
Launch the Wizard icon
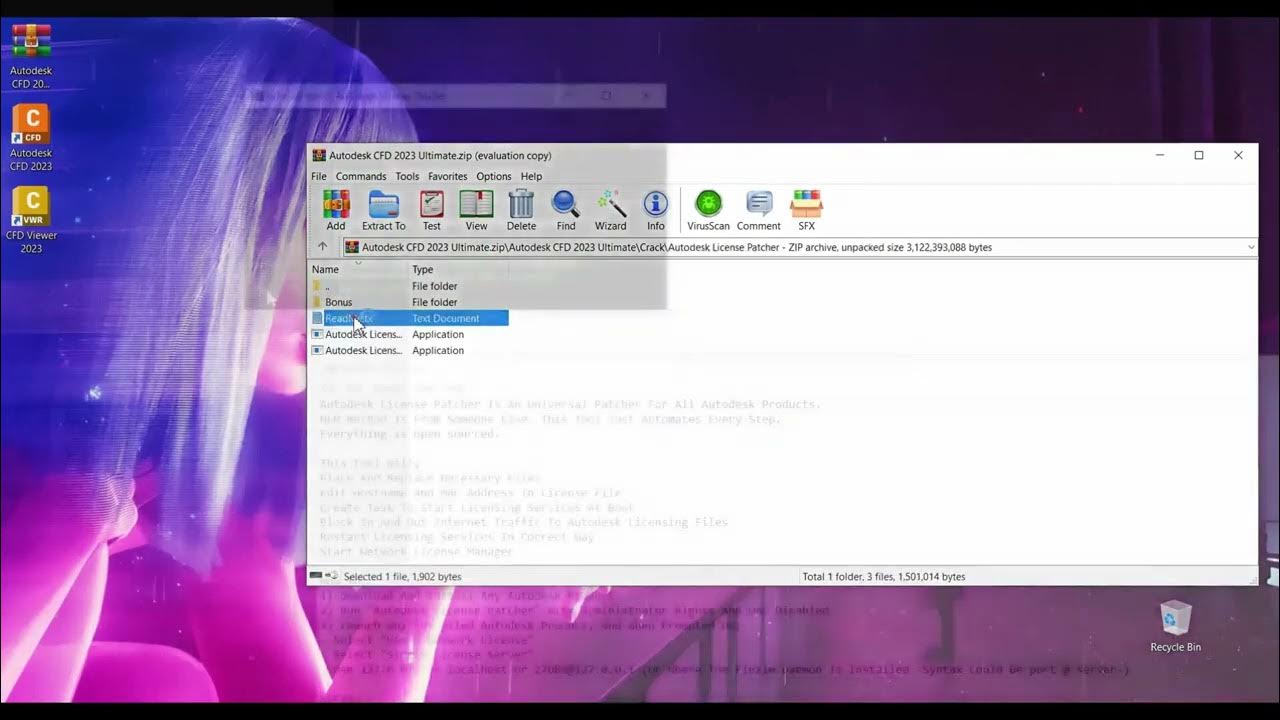tap(610, 211)
